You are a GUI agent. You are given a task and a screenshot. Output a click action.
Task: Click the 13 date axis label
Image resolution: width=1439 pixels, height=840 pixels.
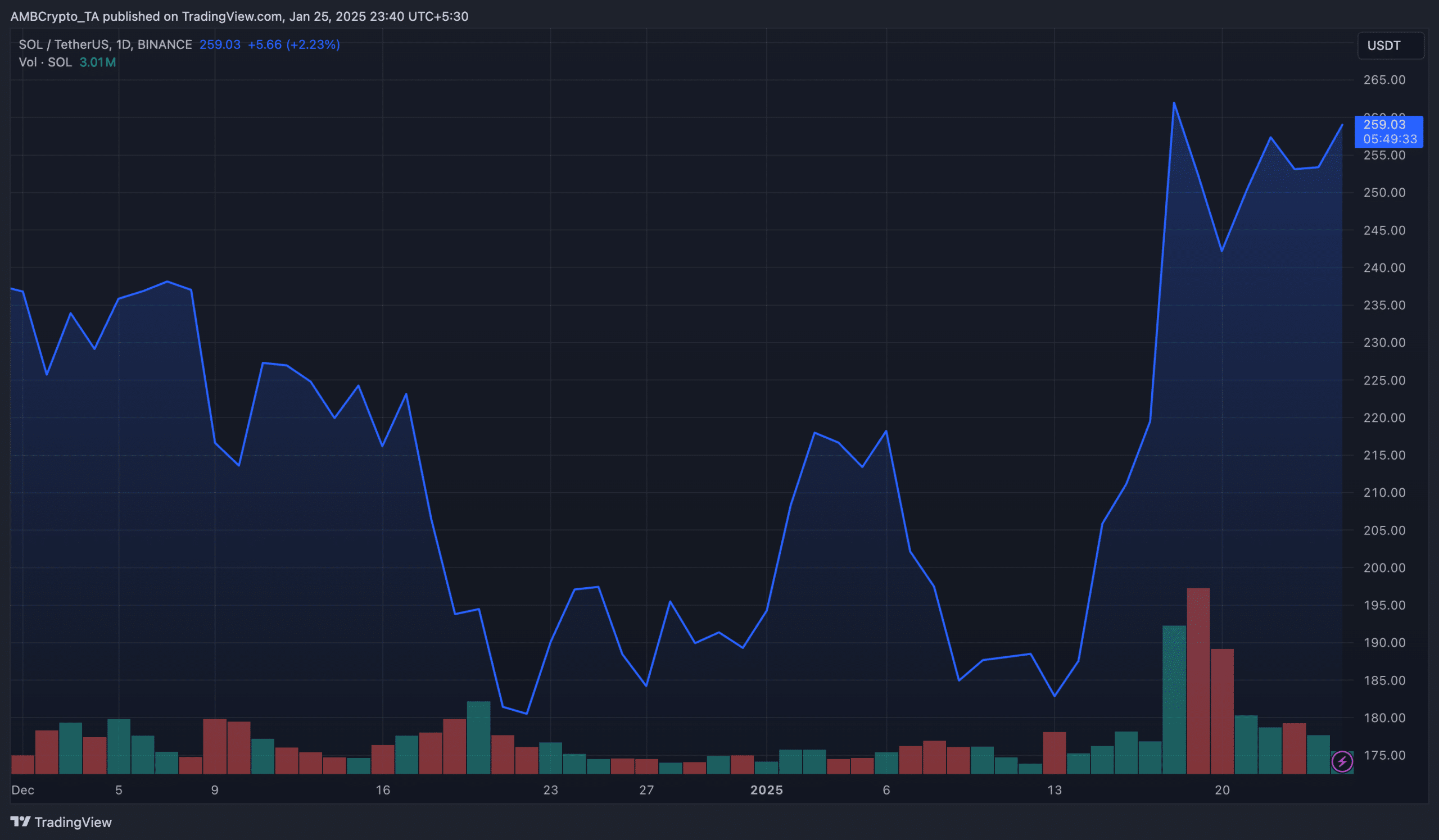click(1054, 790)
